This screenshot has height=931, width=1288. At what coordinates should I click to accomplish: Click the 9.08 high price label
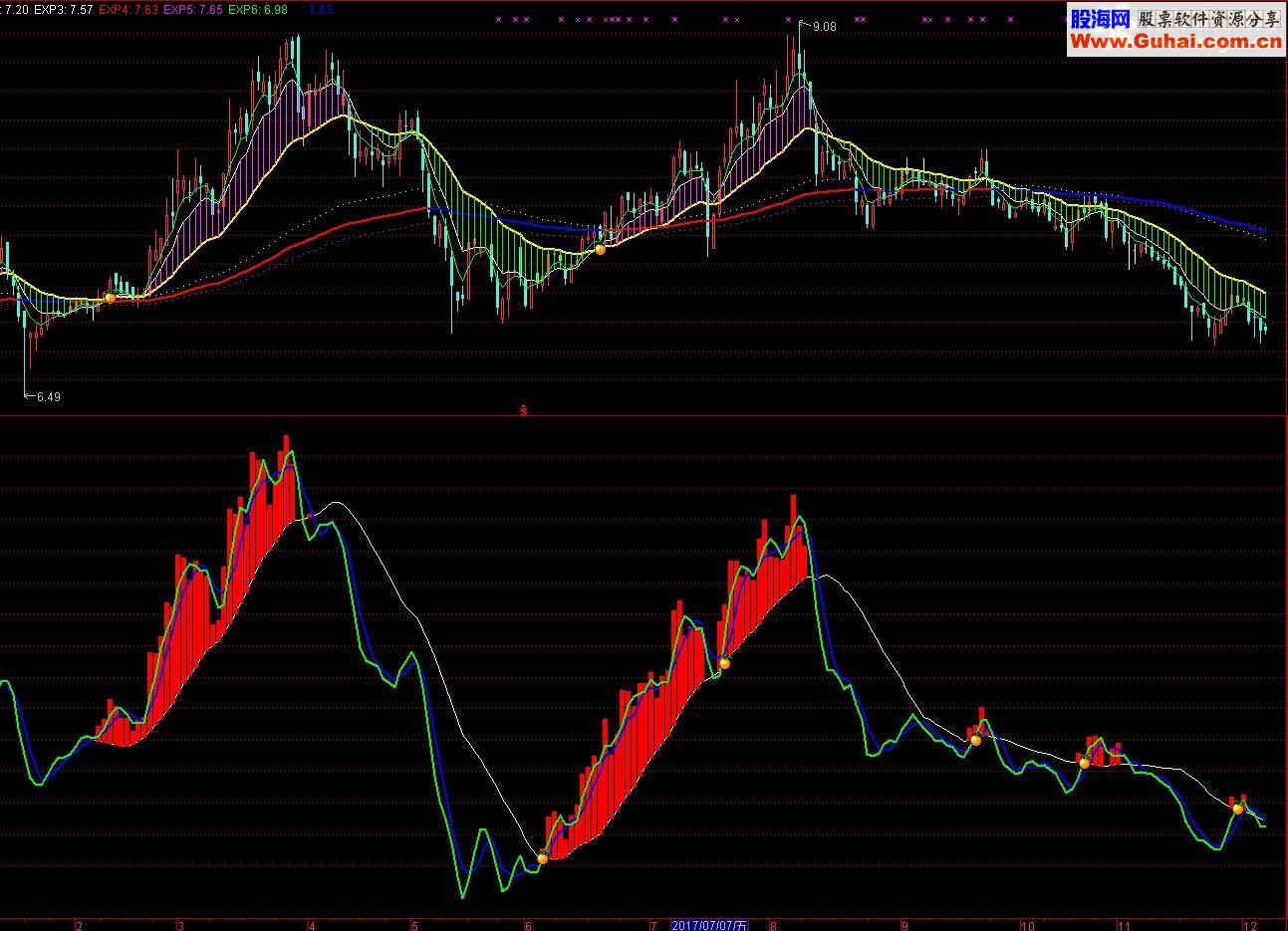(825, 27)
